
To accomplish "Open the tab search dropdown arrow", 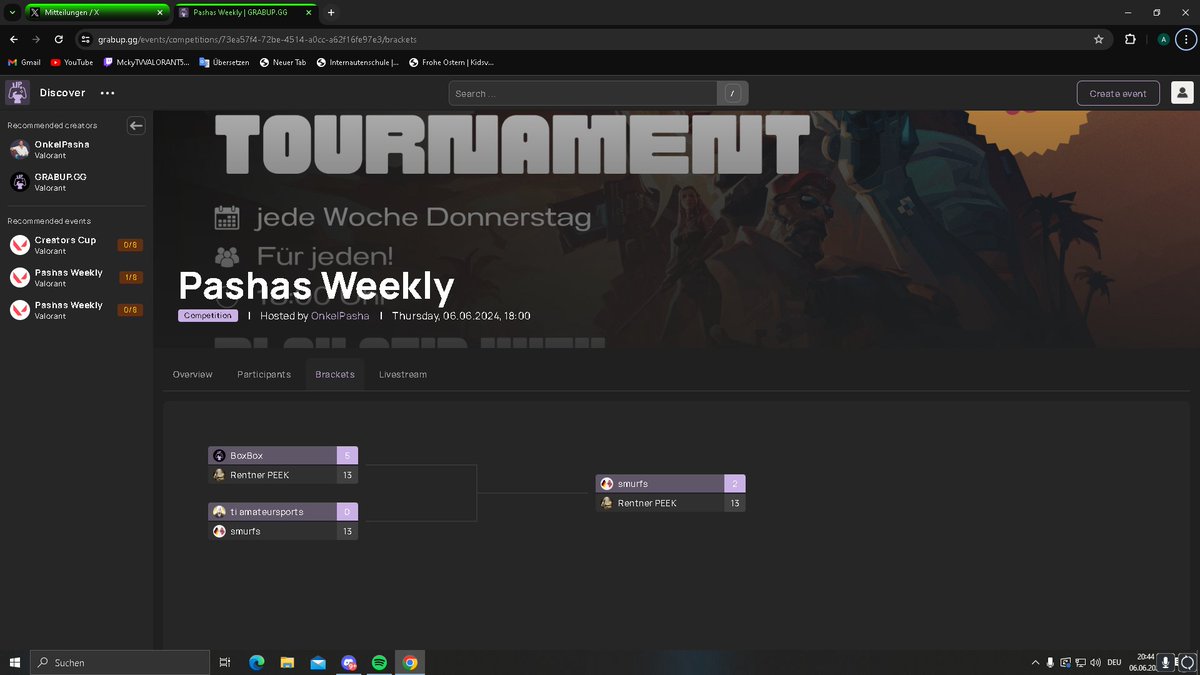I will (11, 12).
